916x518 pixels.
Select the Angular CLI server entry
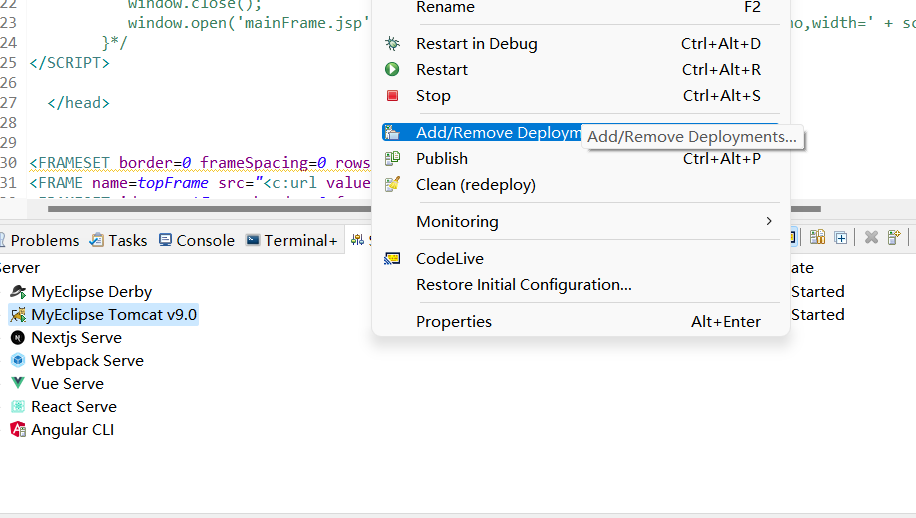[x=72, y=430]
